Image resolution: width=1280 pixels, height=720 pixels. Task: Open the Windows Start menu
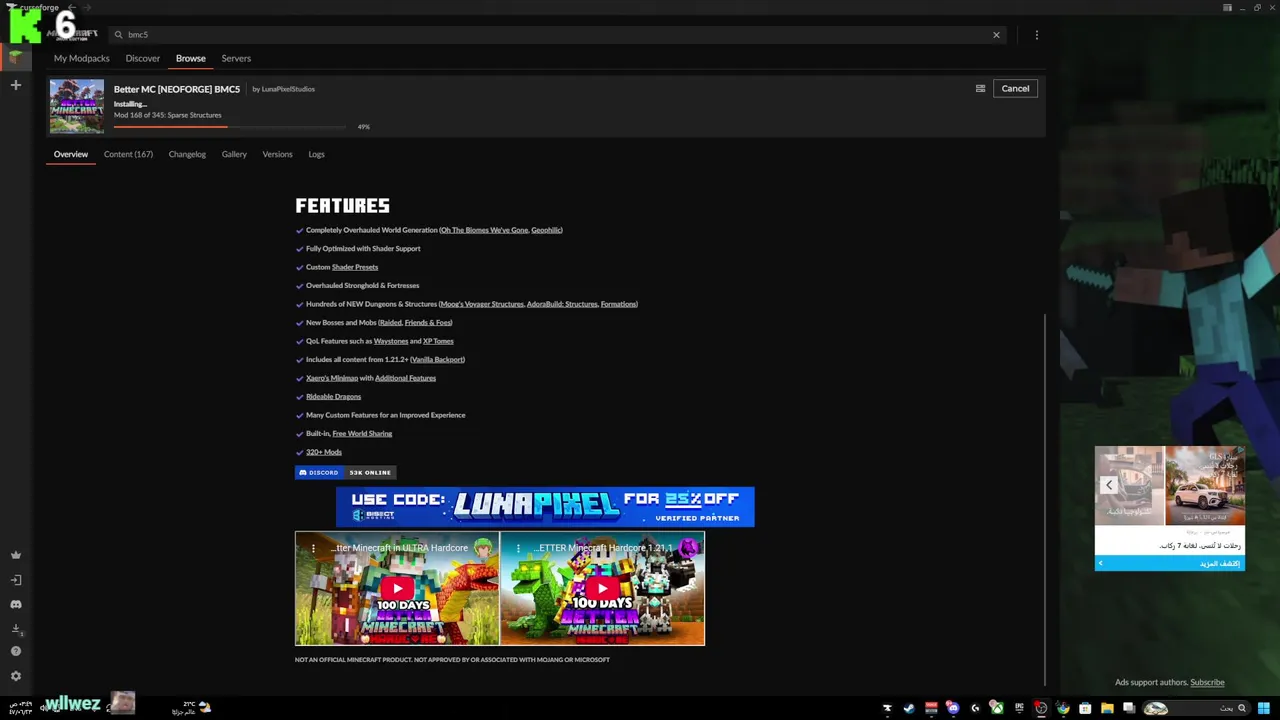[x=1264, y=708]
